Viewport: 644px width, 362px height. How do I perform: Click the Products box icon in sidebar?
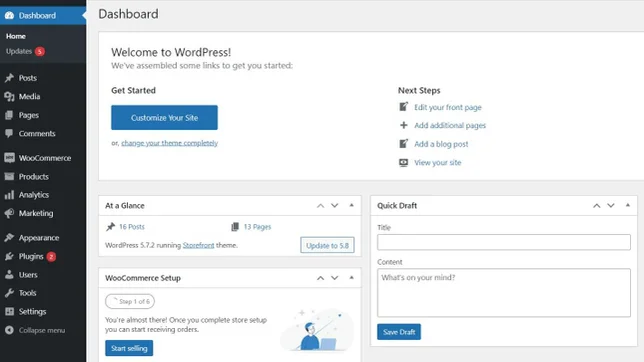tap(9, 177)
